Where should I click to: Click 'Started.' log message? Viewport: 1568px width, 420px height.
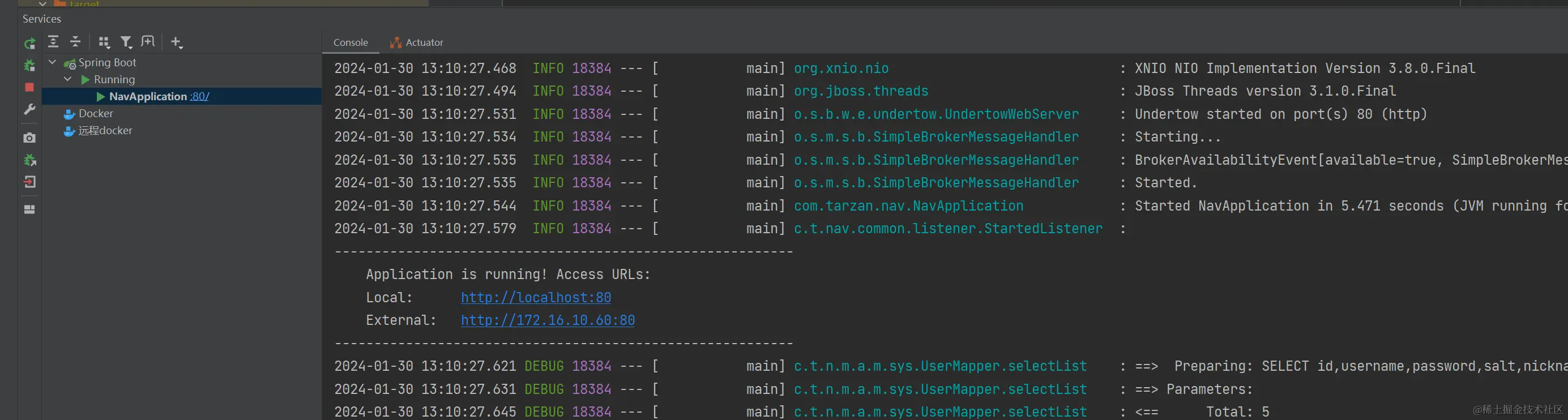tap(1165, 183)
